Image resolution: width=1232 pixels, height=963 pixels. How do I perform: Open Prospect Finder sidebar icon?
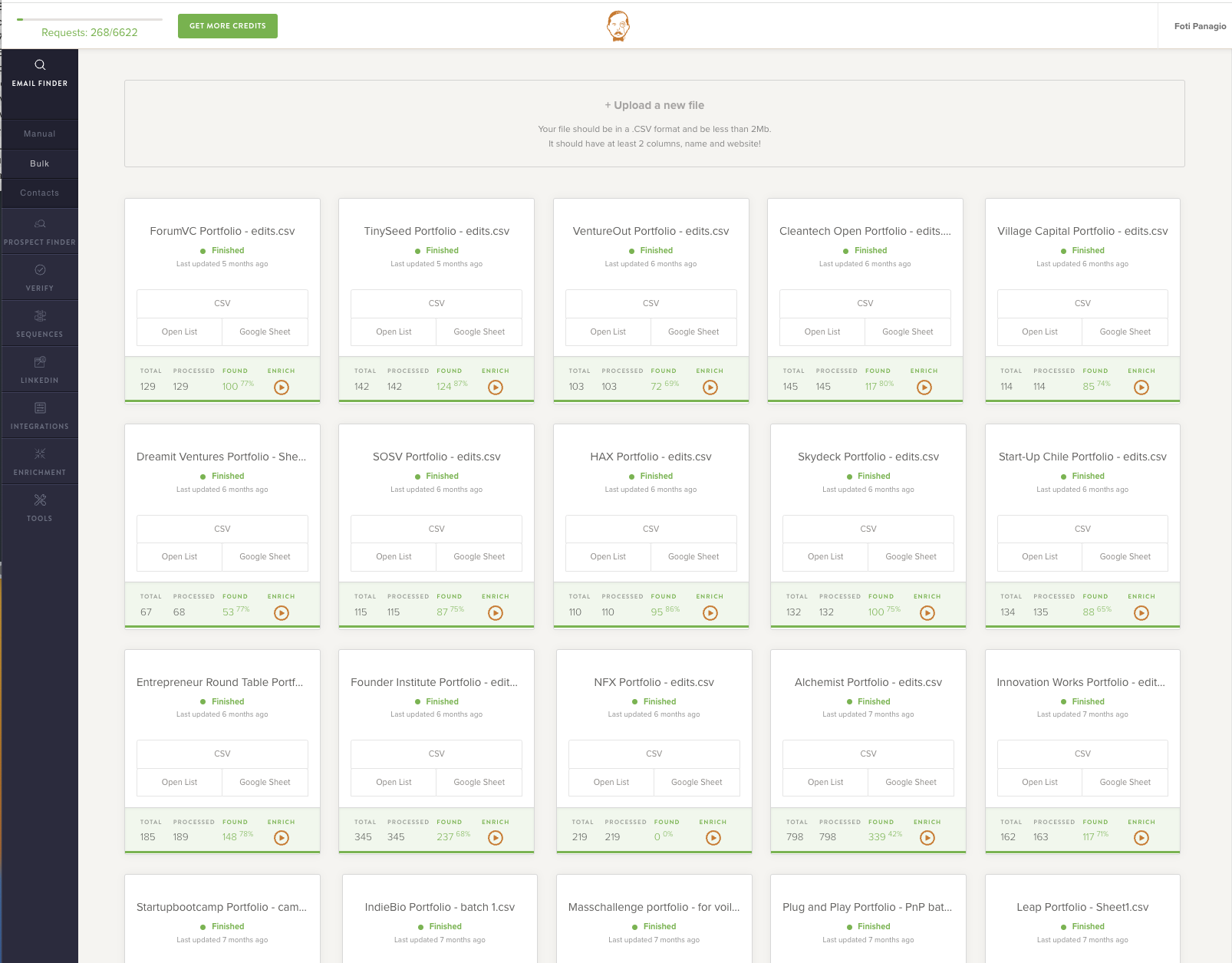pyautogui.click(x=40, y=224)
